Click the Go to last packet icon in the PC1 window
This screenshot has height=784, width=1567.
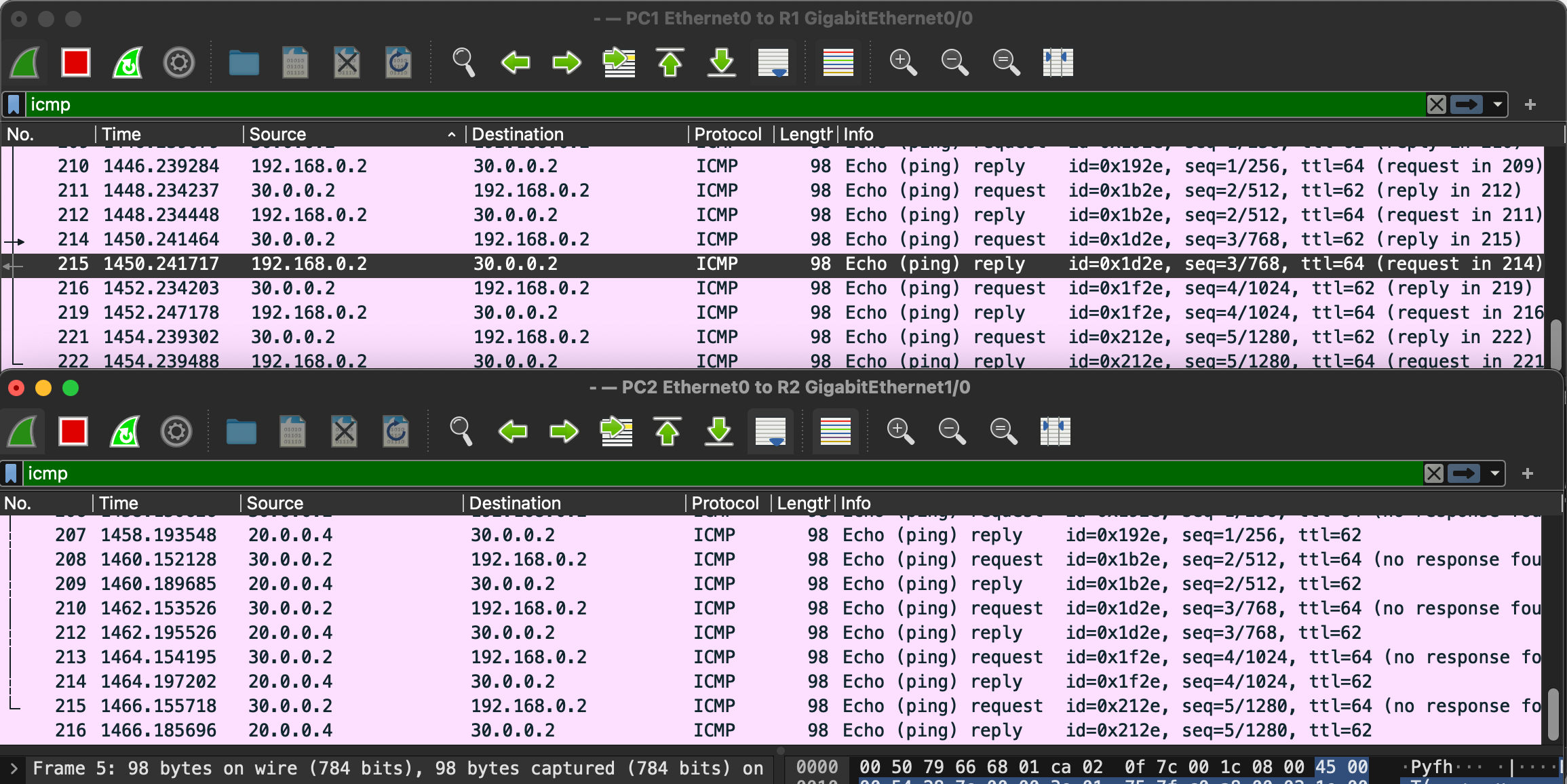click(722, 63)
